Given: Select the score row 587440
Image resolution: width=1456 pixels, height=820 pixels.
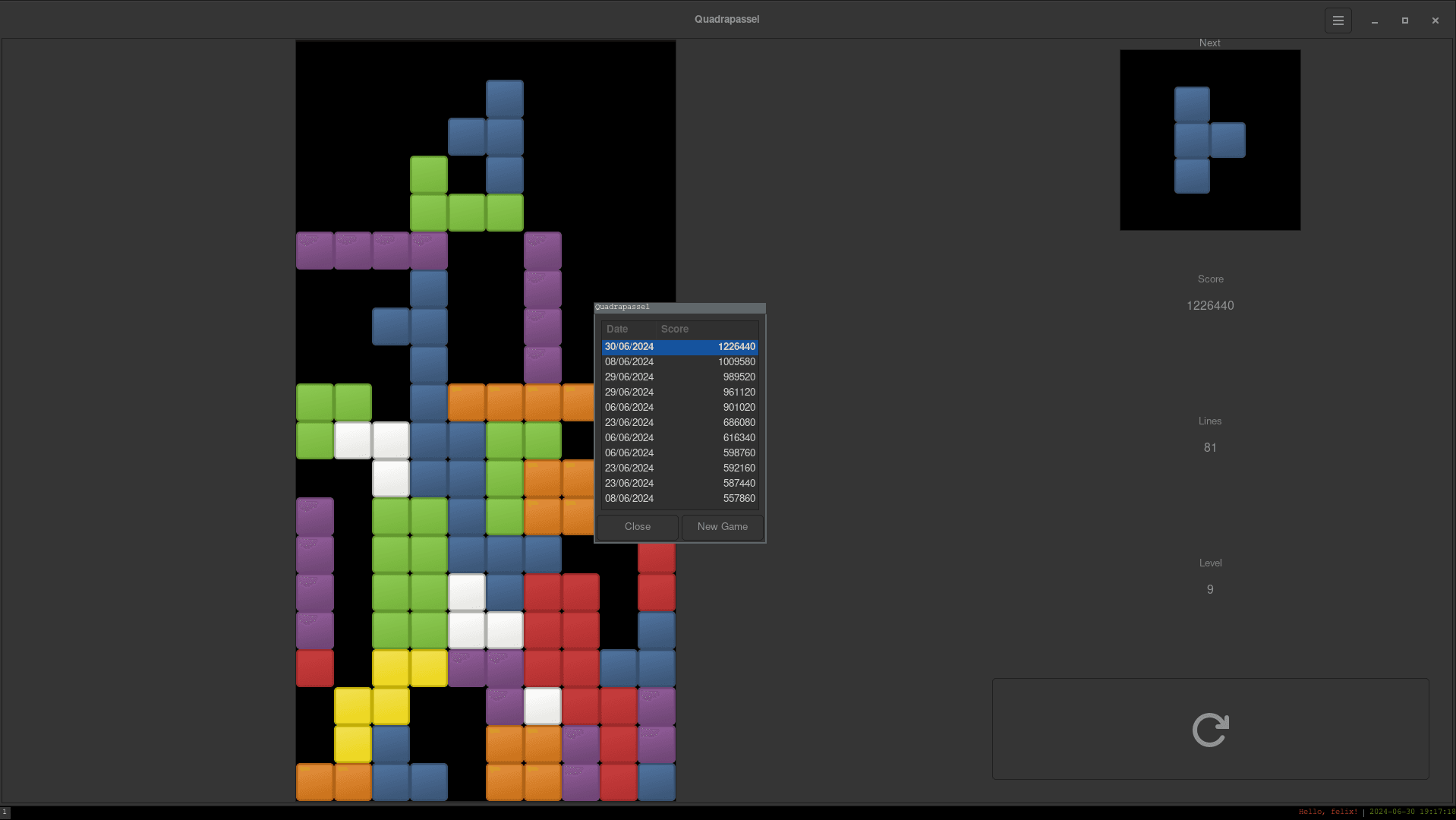Looking at the screenshot, I should pyautogui.click(x=680, y=484).
